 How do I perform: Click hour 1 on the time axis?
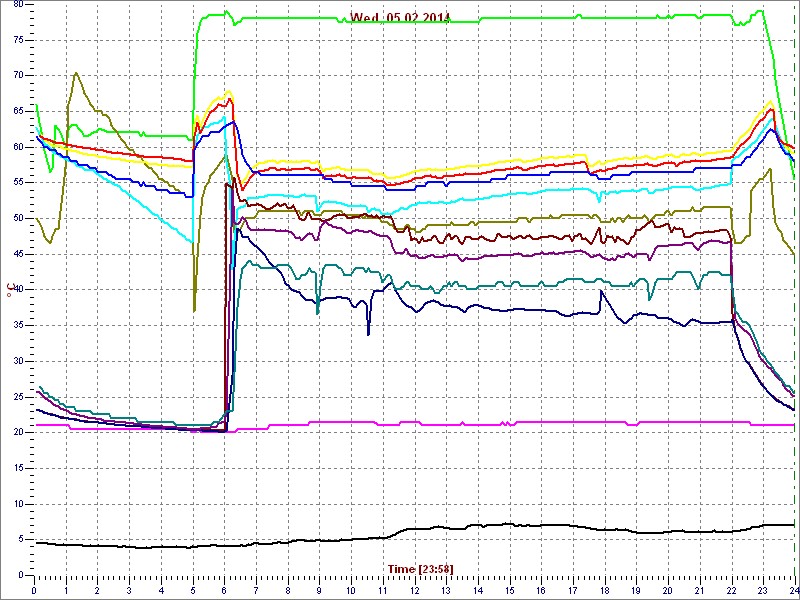click(66, 590)
